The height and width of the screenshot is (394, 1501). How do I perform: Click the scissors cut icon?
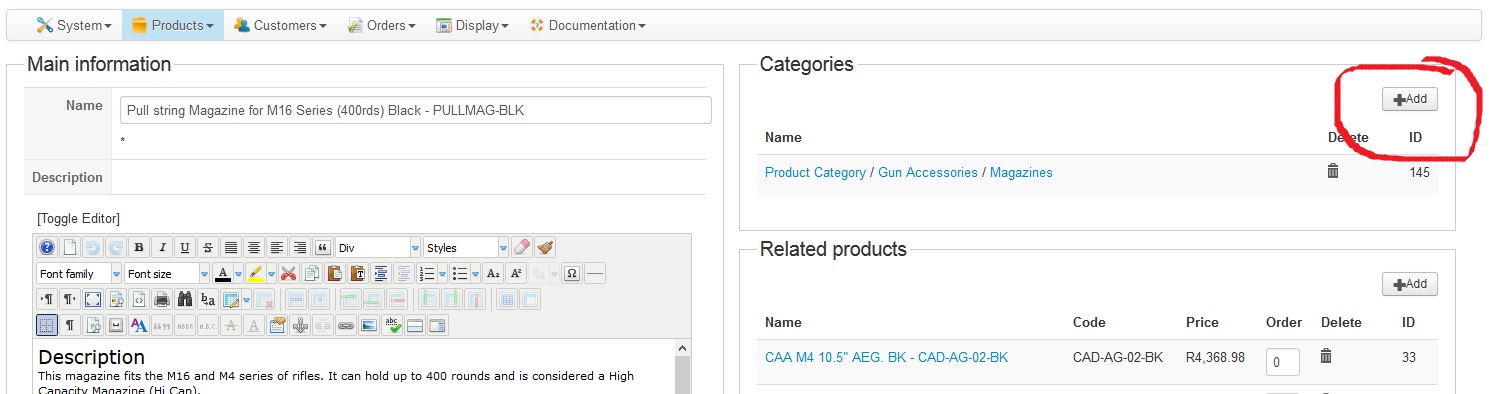pos(288,273)
